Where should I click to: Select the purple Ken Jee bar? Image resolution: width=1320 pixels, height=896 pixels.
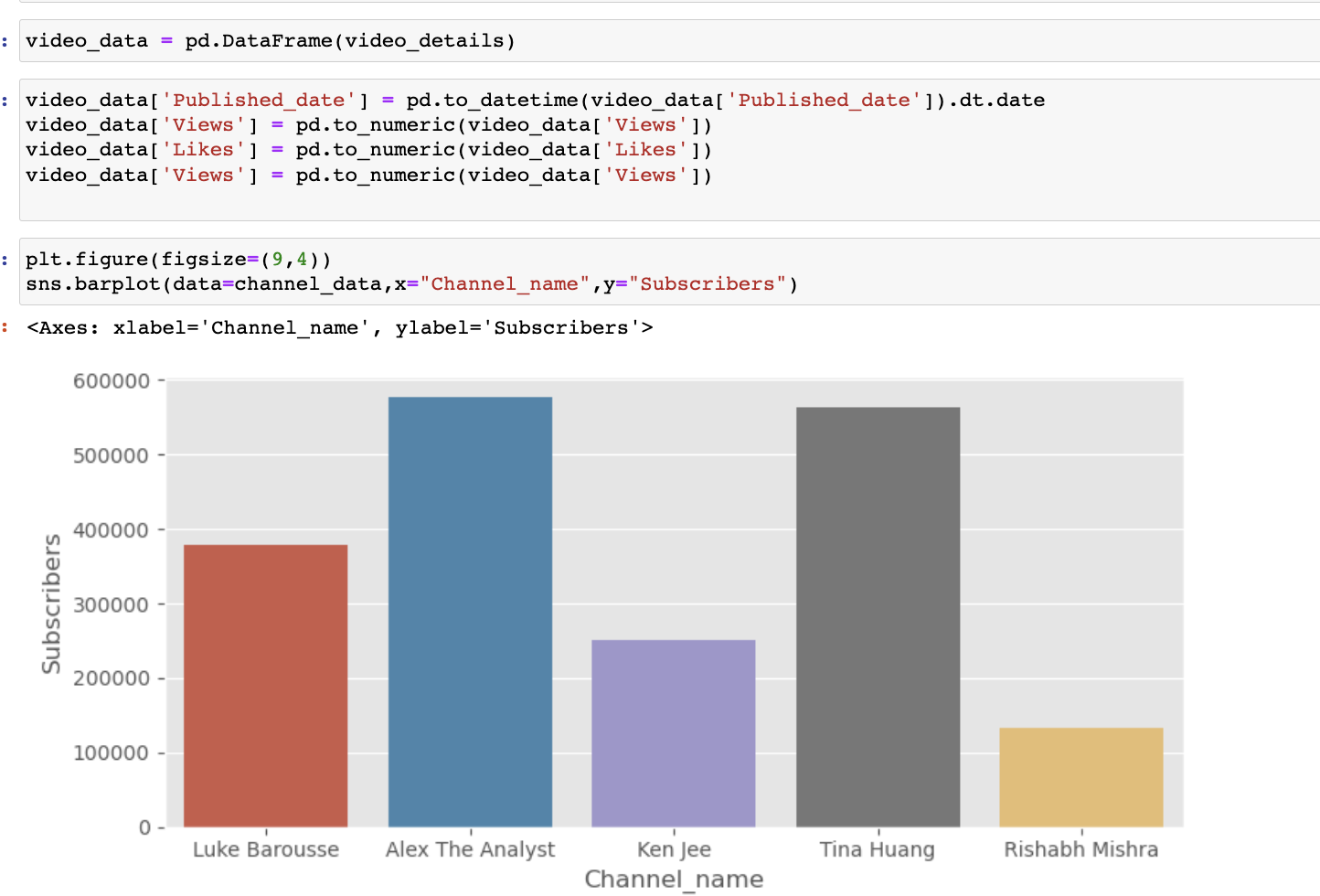pyautogui.click(x=674, y=733)
